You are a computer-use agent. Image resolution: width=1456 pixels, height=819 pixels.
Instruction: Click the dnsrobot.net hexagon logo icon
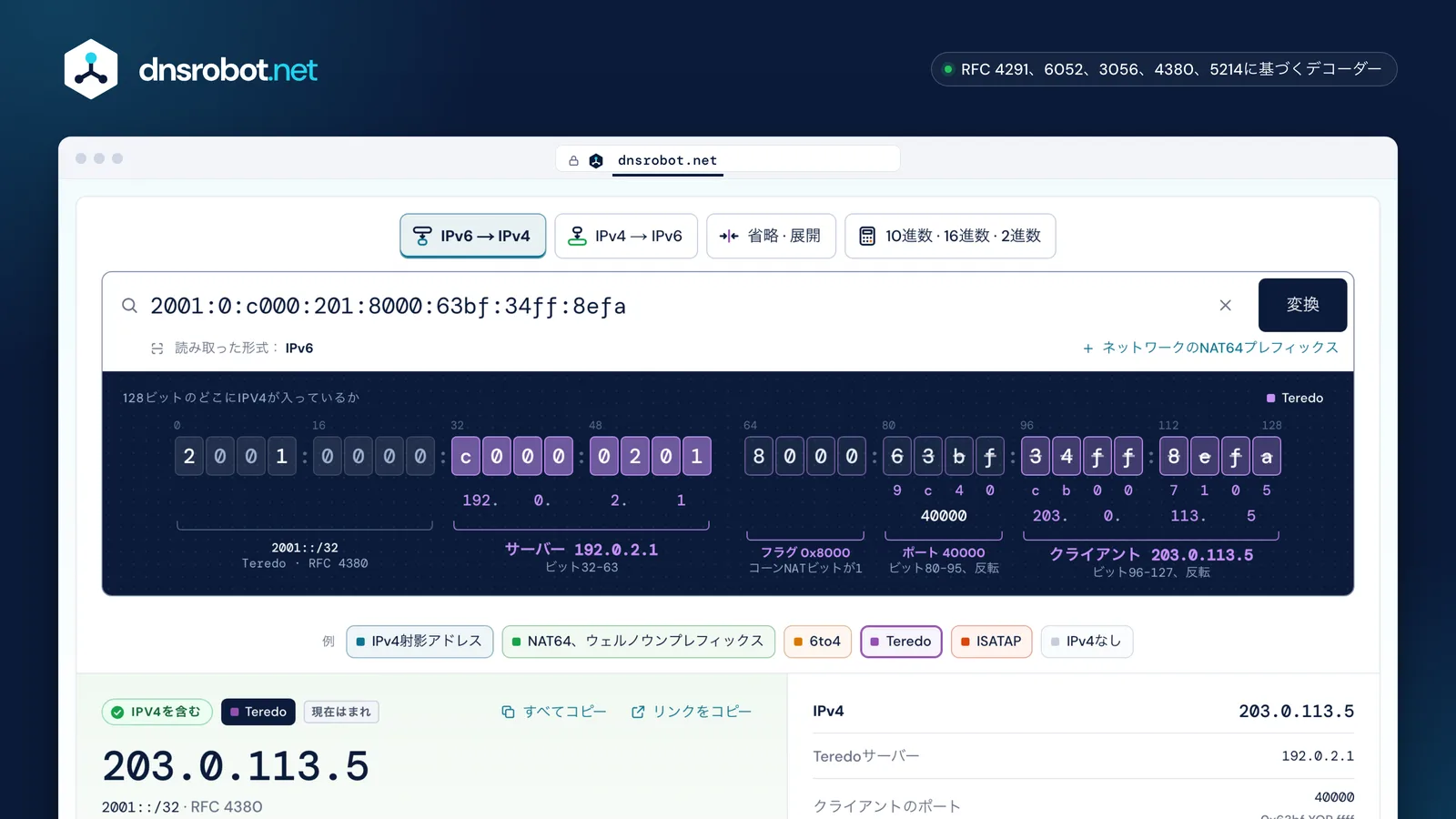coord(91,69)
